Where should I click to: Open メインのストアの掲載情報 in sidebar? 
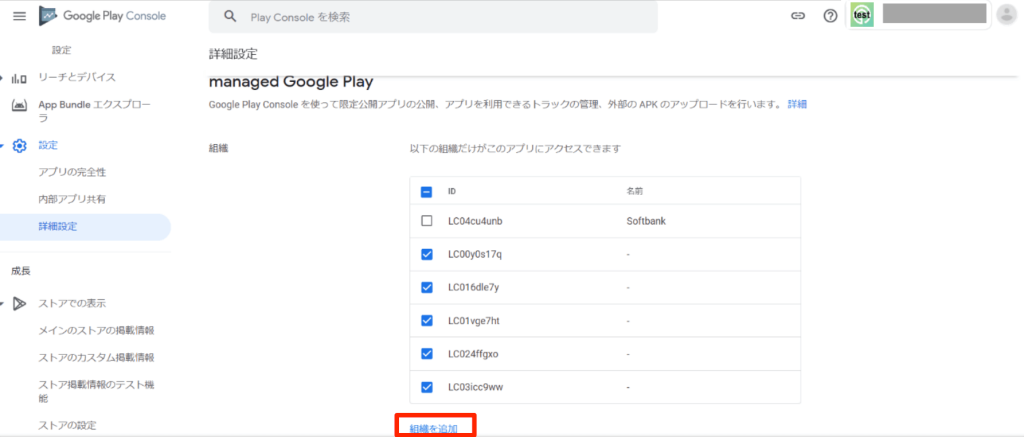pos(96,331)
